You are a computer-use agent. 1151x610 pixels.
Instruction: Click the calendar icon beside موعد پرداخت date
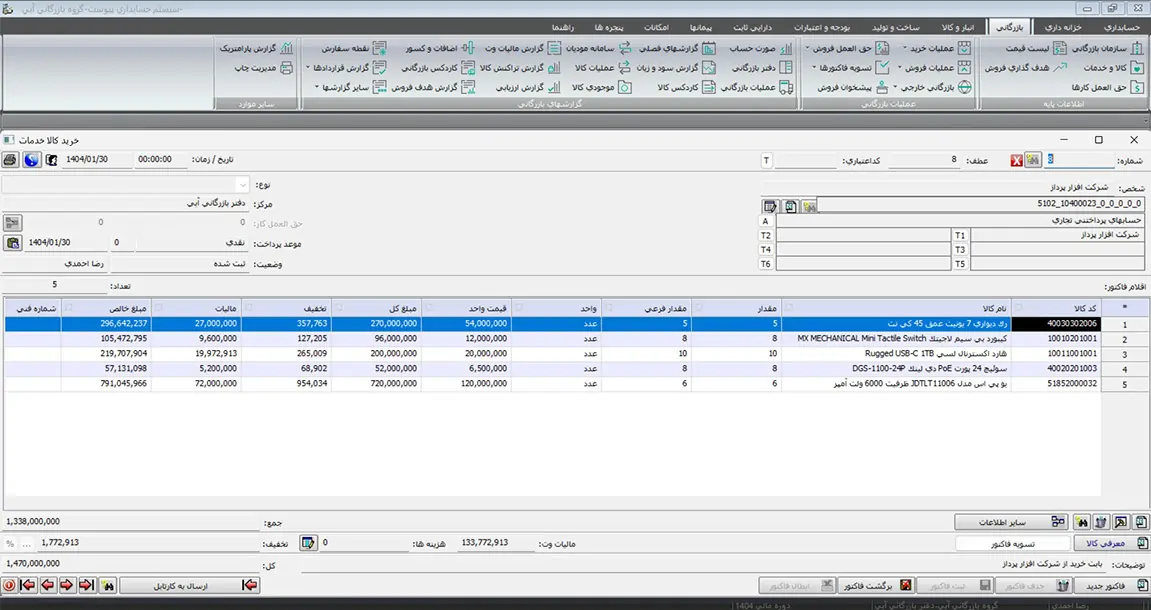(x=13, y=243)
